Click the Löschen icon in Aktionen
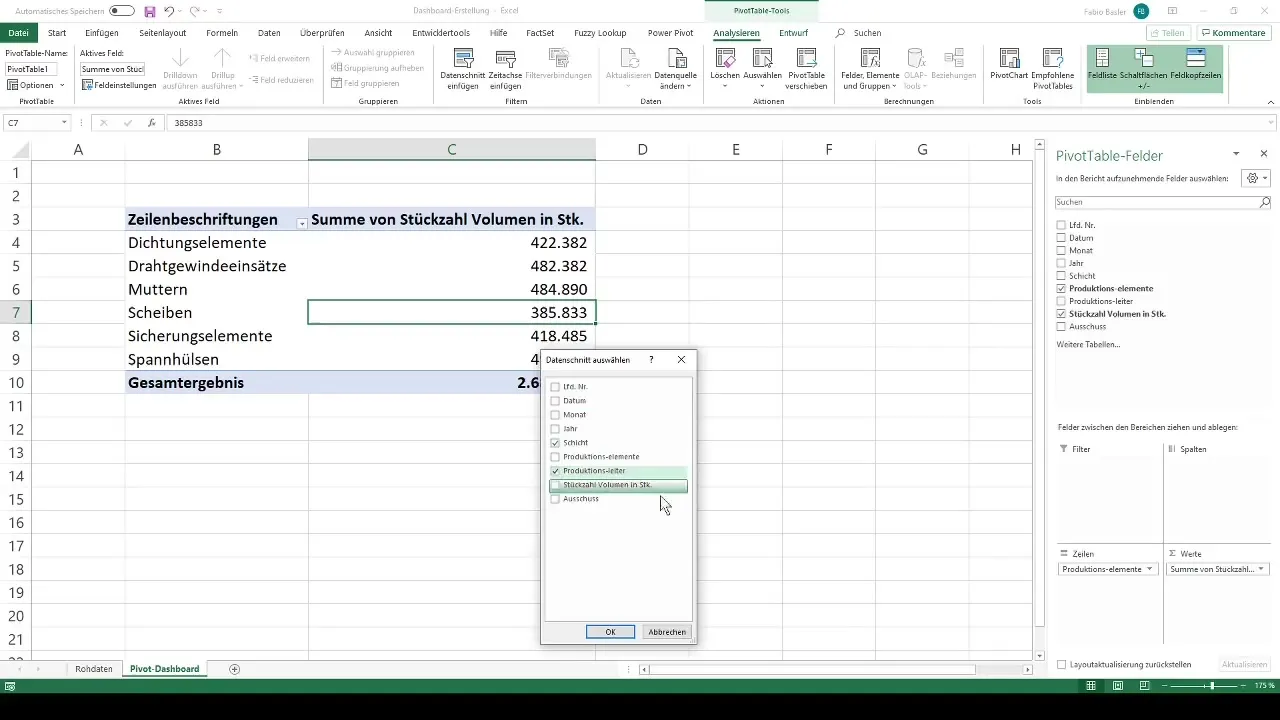Screen dimensions: 1280x720 [x=724, y=69]
